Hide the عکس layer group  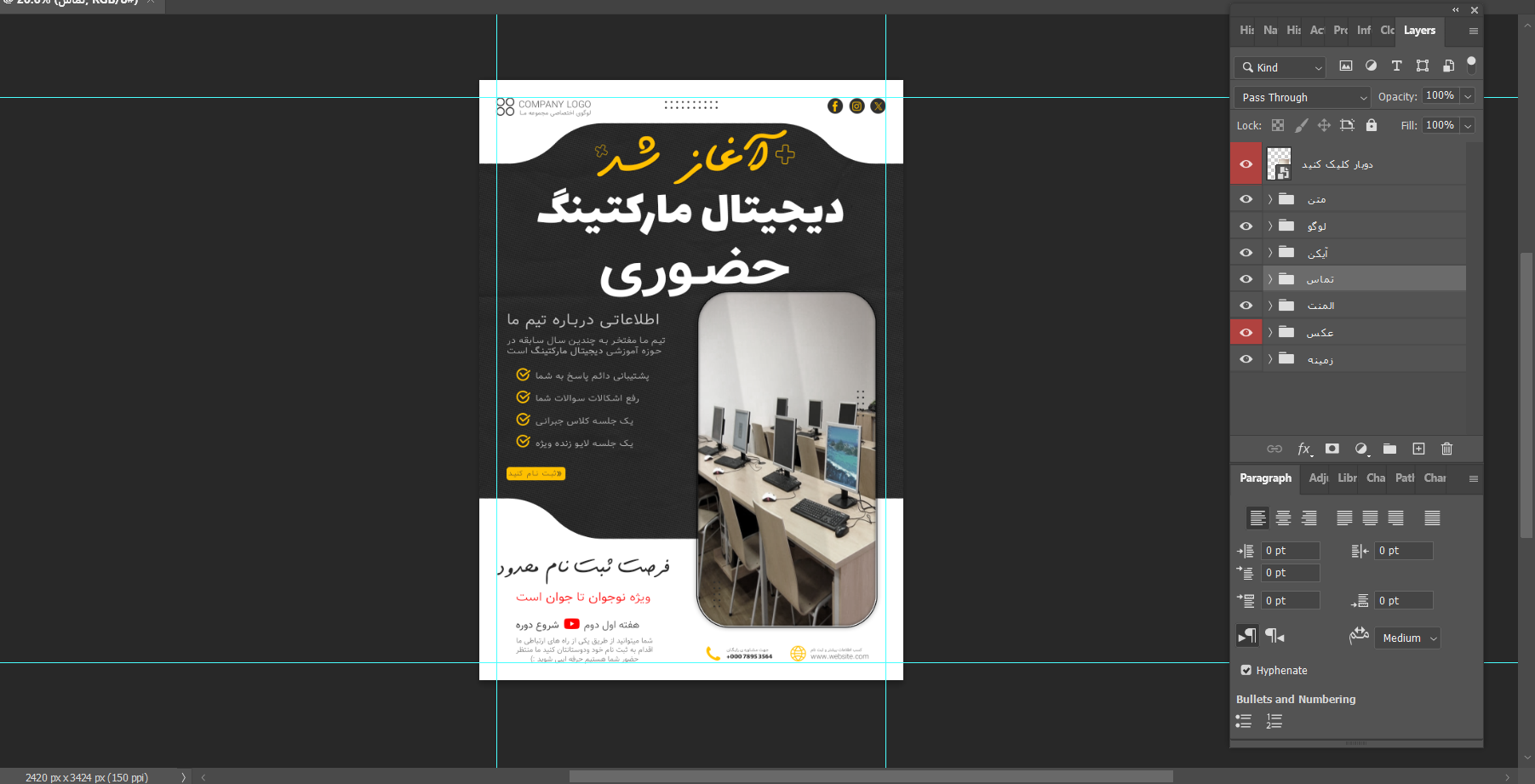(x=1246, y=332)
